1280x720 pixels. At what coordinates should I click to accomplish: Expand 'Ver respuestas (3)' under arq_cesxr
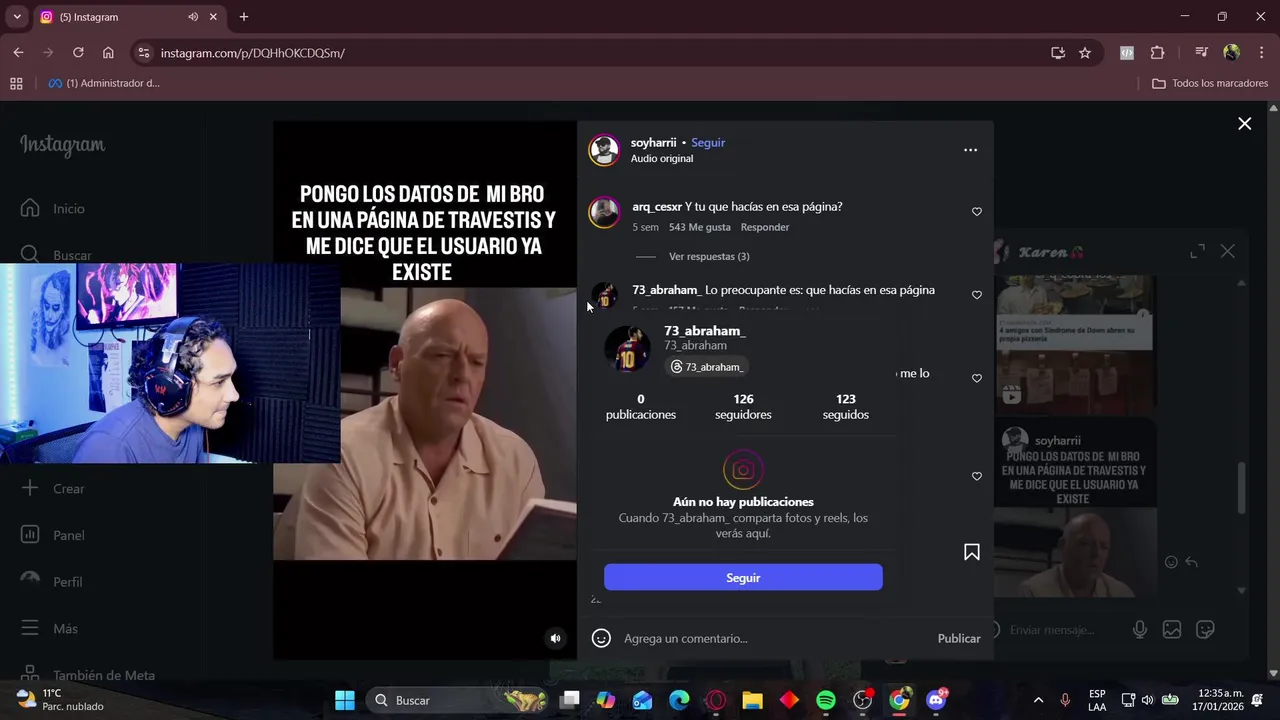tap(709, 256)
